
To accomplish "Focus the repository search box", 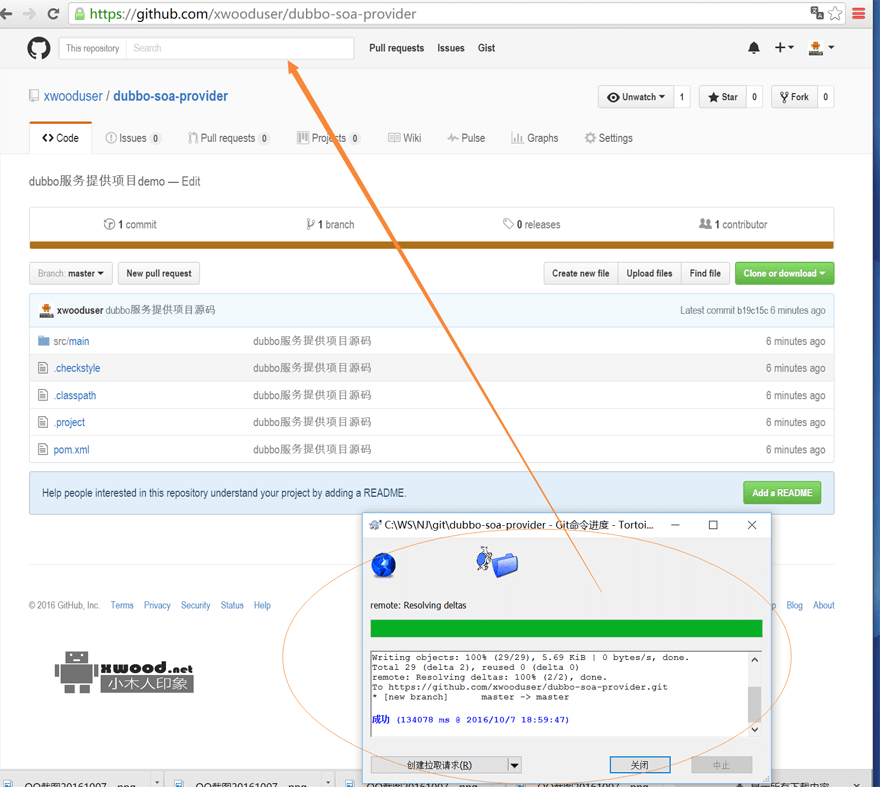I will [x=240, y=48].
